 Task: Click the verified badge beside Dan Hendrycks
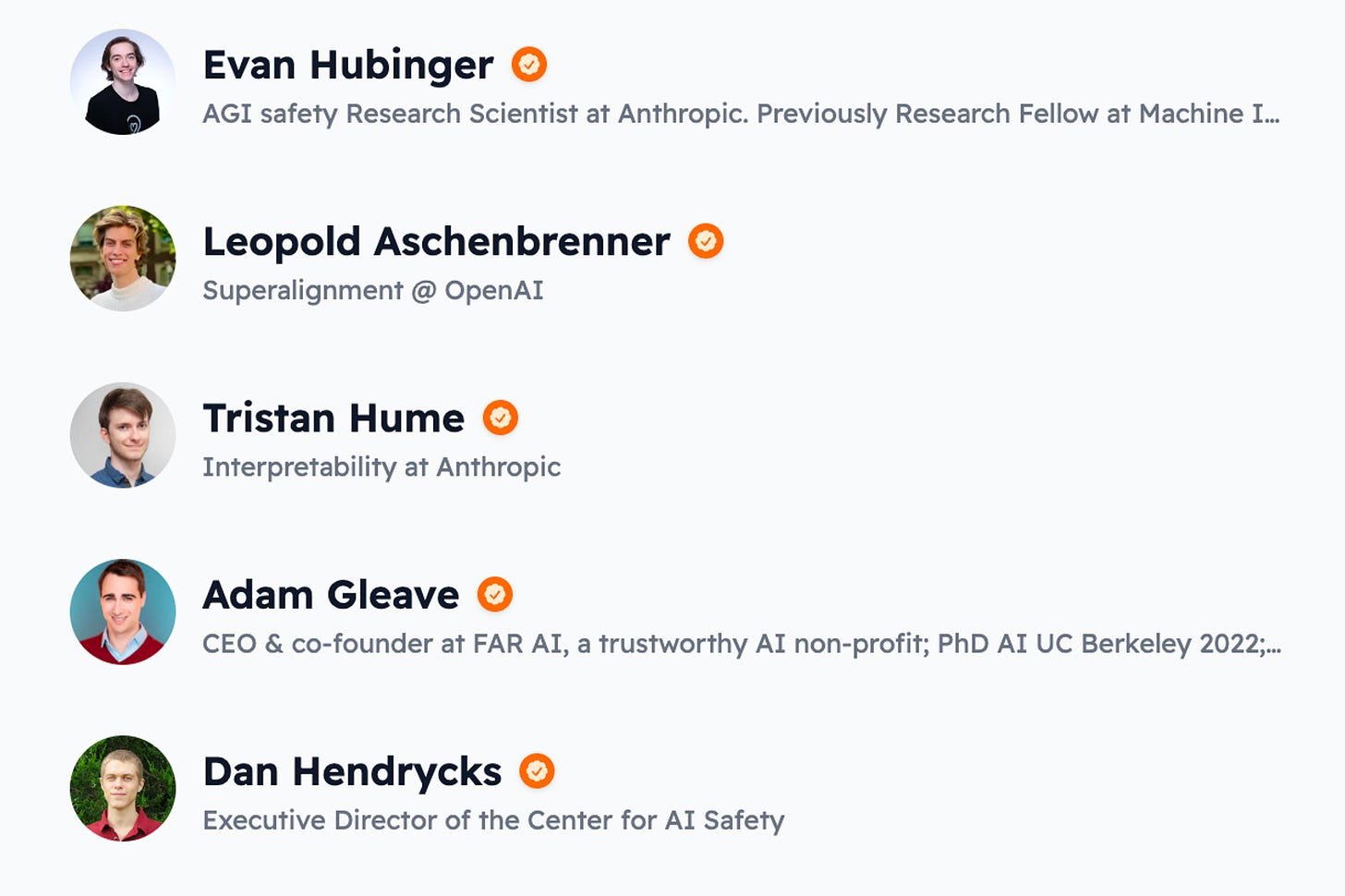point(537,770)
